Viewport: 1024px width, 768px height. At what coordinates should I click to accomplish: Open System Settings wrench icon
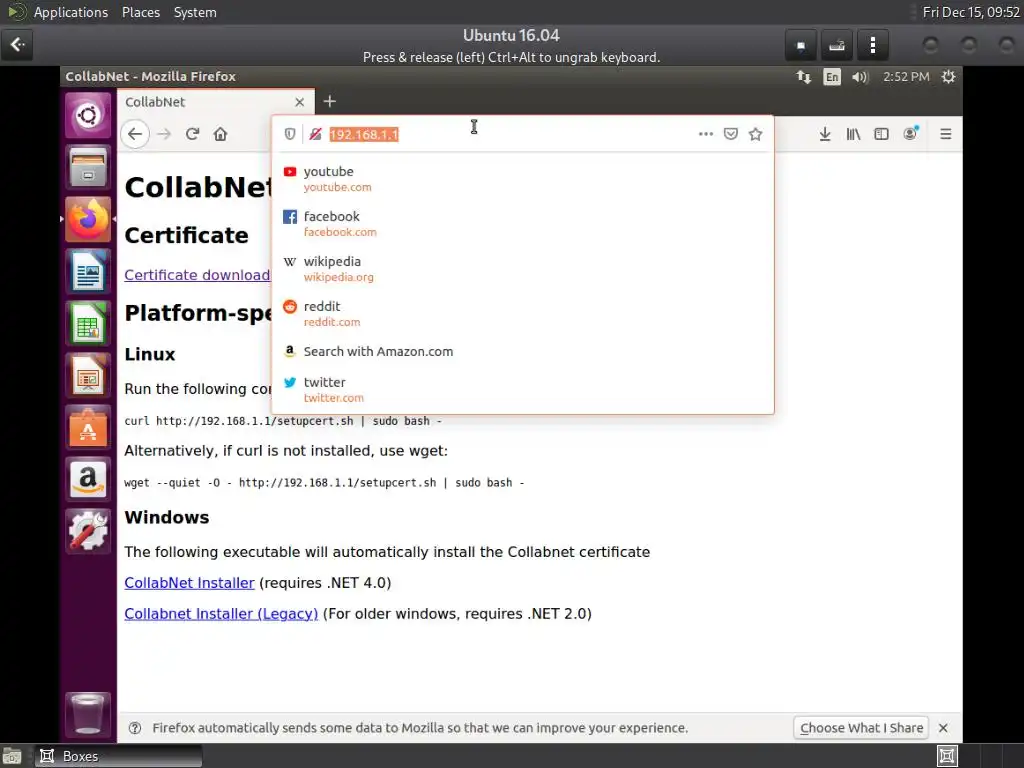click(88, 530)
